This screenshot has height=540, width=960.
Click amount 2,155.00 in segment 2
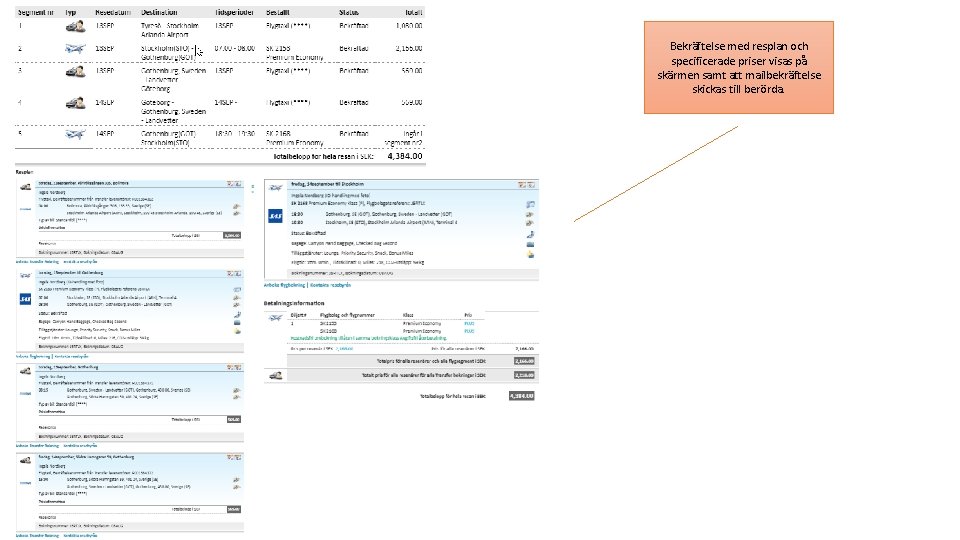pos(409,48)
